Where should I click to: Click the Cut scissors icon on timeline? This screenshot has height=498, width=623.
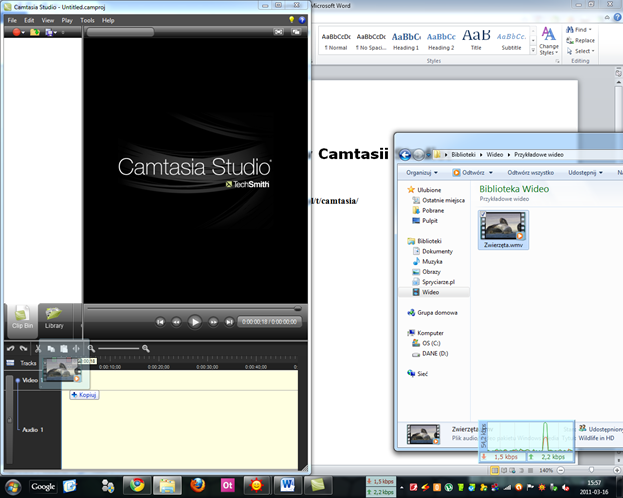[x=38, y=349]
